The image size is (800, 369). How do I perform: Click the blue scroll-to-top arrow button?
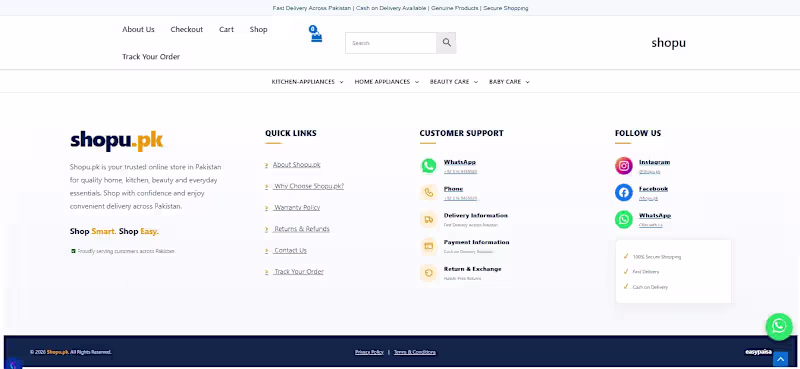(780, 360)
